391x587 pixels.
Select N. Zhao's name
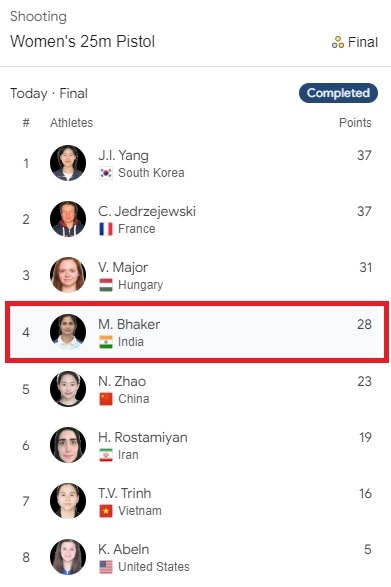click(x=122, y=381)
